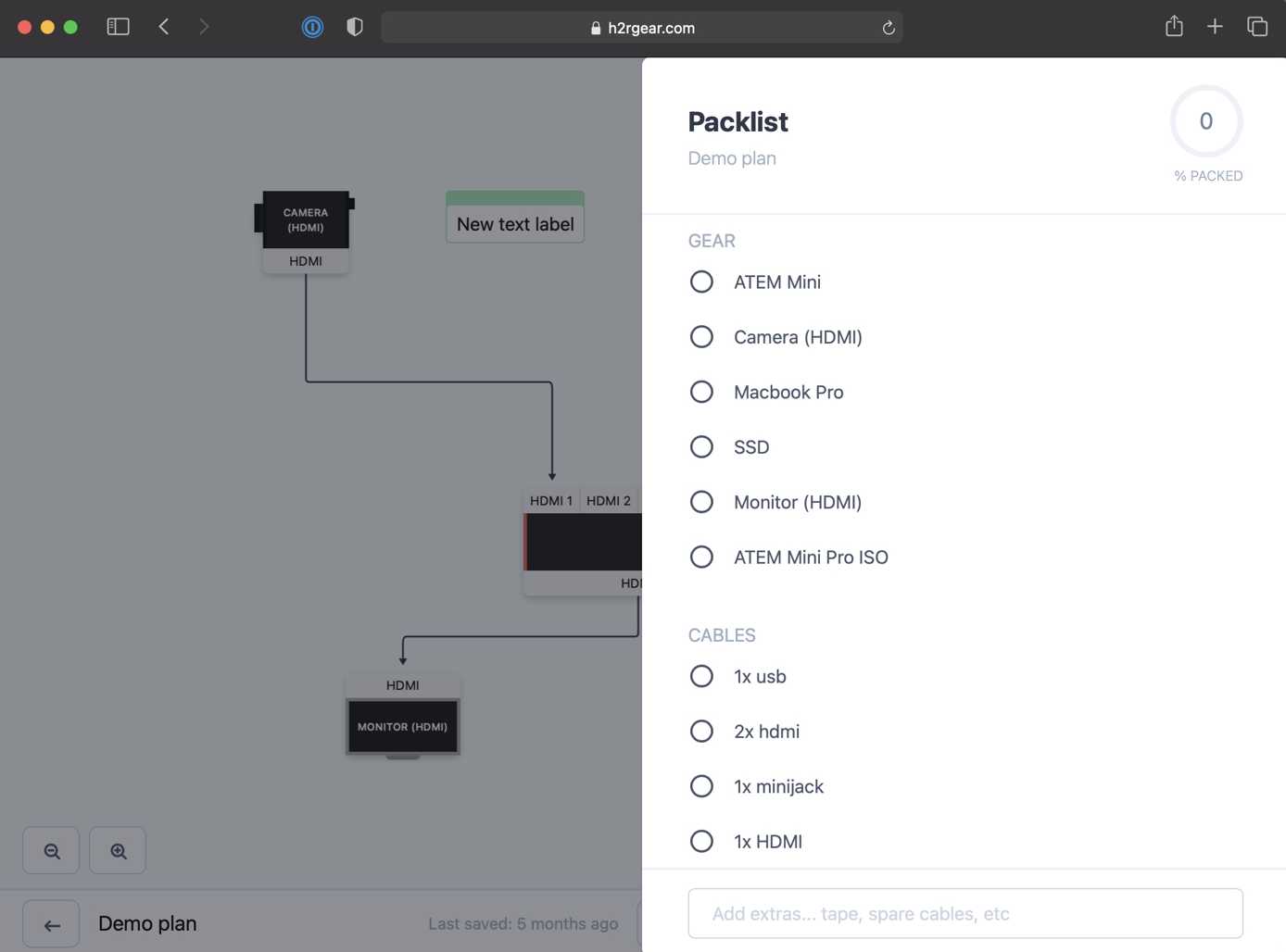Click the monitor HDMI input port

(x=402, y=685)
